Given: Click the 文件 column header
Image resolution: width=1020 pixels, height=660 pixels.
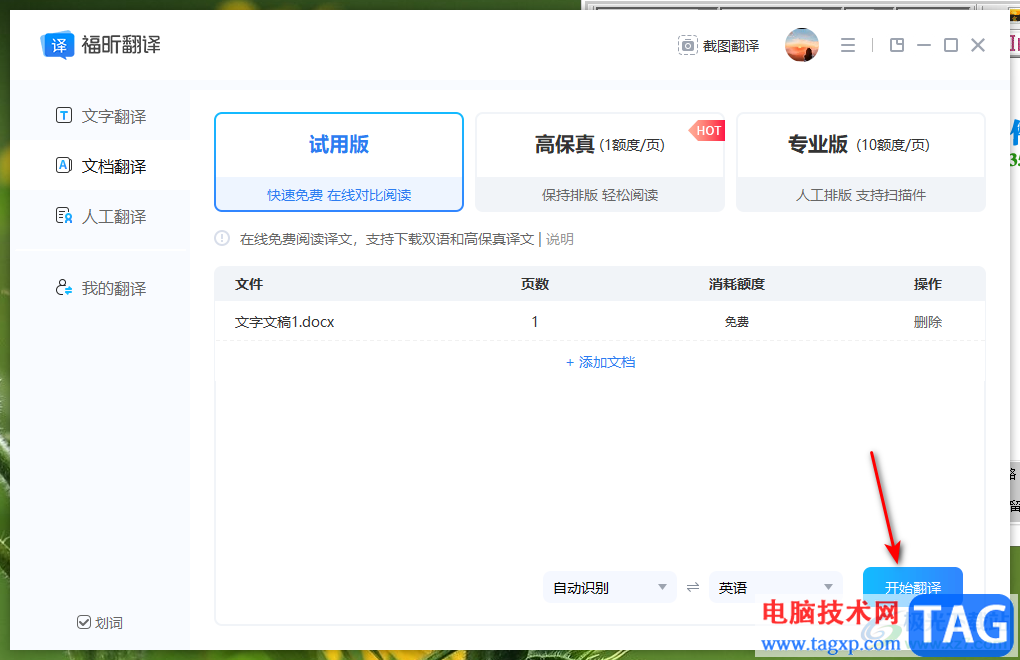Looking at the screenshot, I should tap(249, 284).
